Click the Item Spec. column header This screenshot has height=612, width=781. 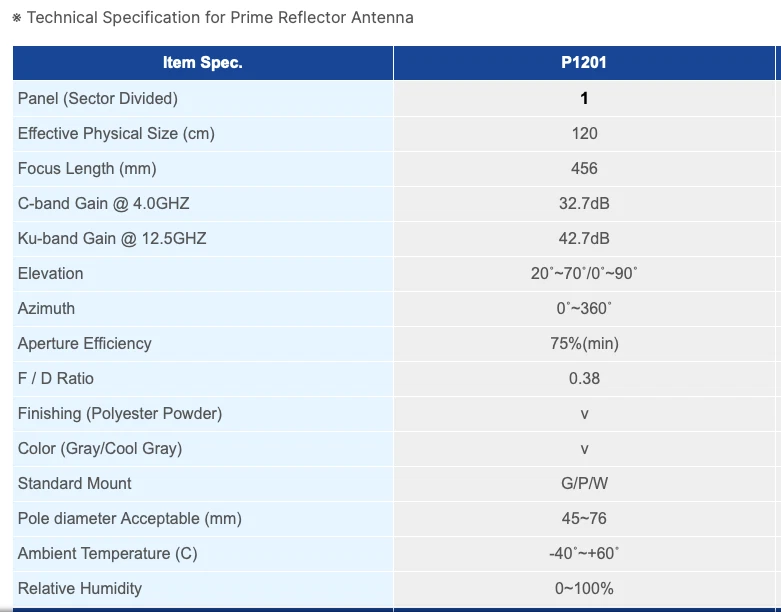coord(203,63)
